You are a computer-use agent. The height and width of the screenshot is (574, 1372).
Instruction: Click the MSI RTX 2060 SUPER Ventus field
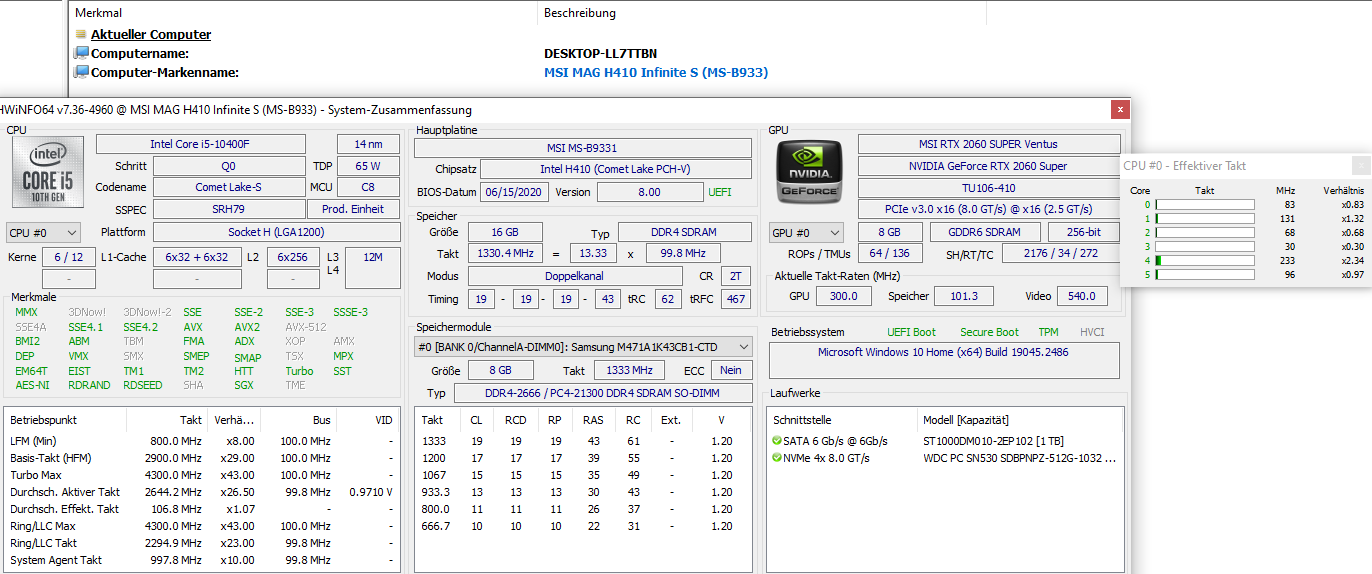coord(988,144)
